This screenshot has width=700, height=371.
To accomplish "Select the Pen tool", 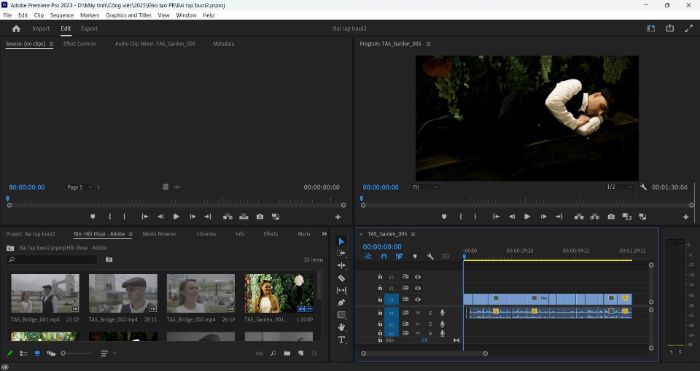I will 342,302.
